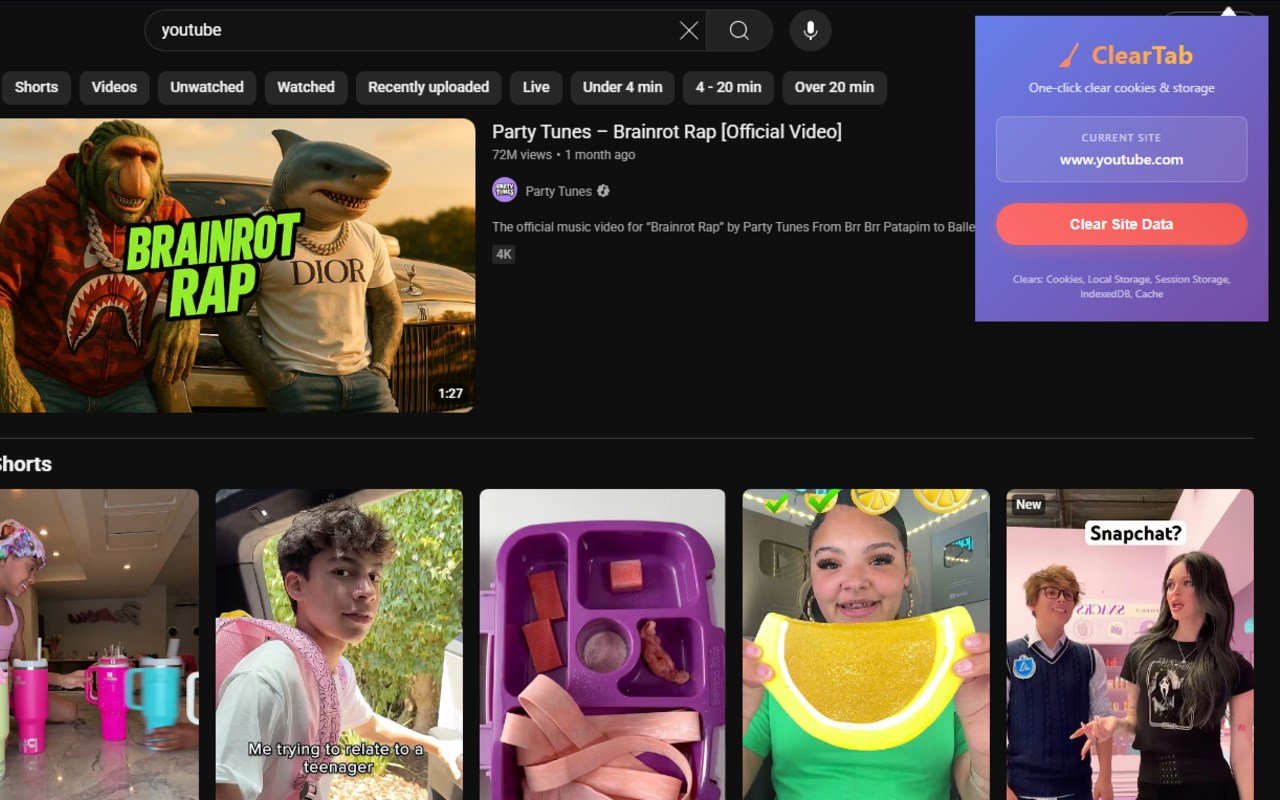Select the Shorts filter chip

[36, 87]
